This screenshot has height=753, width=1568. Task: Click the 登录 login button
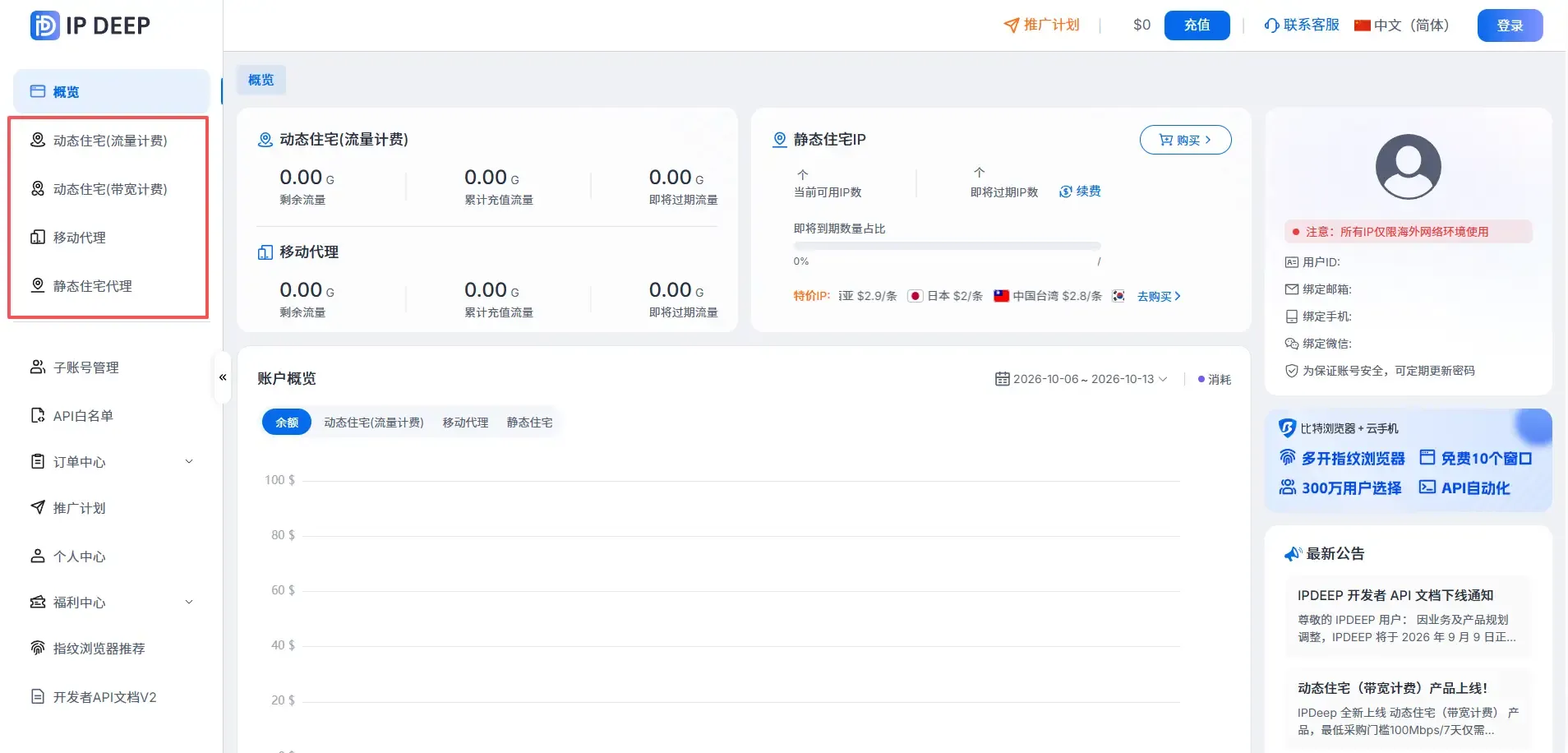[1510, 25]
